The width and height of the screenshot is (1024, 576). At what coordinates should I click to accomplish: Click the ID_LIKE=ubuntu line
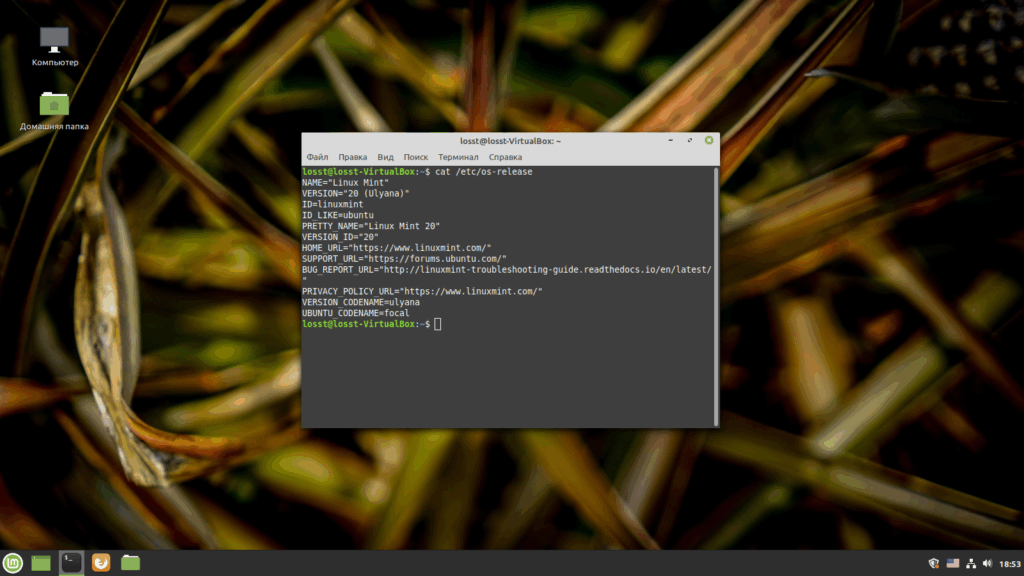click(x=338, y=215)
